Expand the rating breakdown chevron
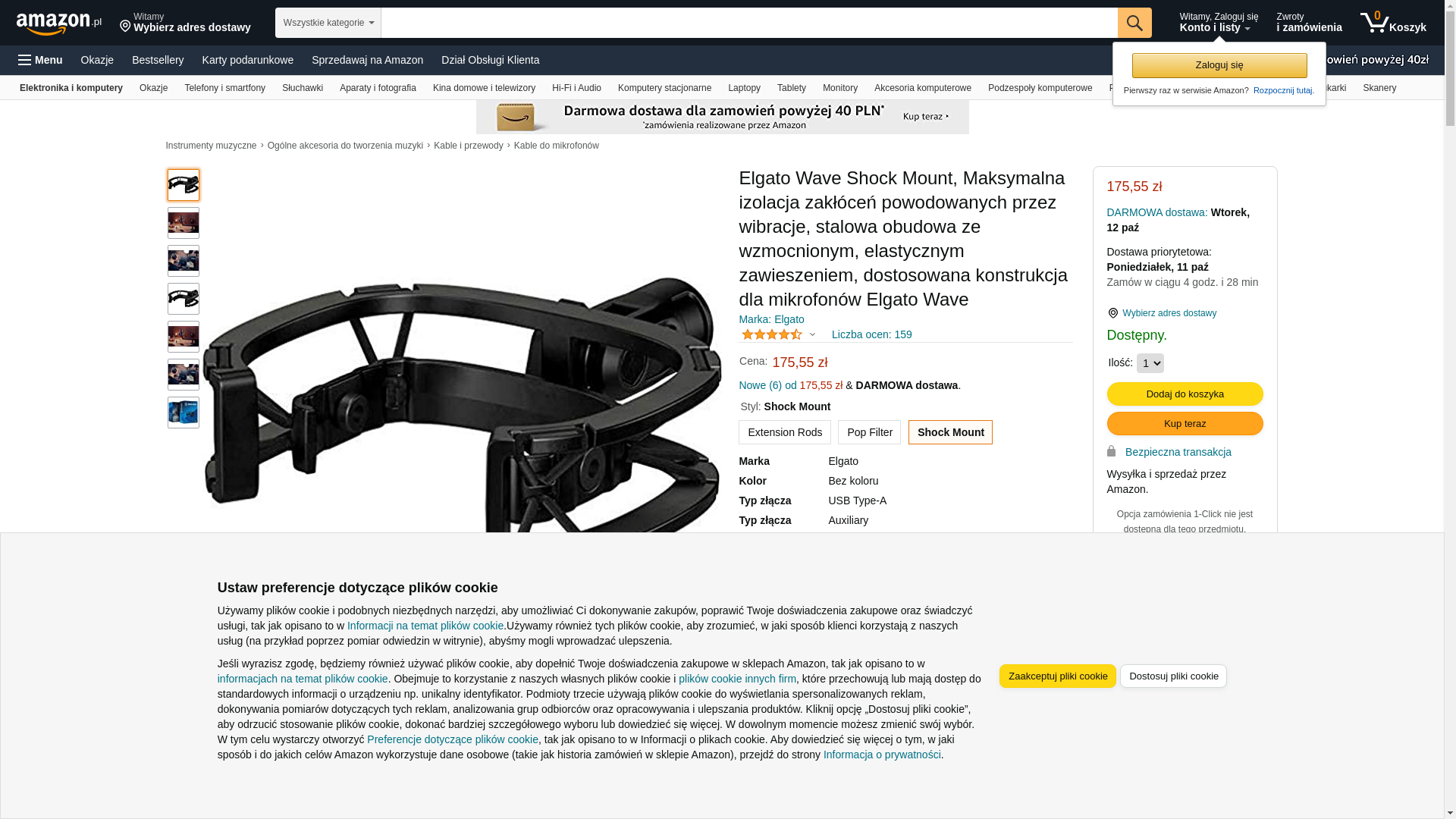The width and height of the screenshot is (1456, 819). pyautogui.click(x=812, y=334)
